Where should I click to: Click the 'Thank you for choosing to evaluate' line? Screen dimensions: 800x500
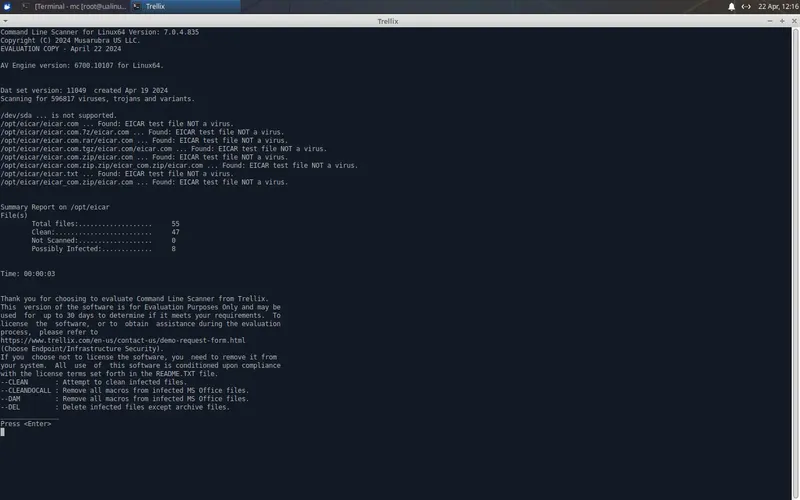pyautogui.click(x=135, y=299)
